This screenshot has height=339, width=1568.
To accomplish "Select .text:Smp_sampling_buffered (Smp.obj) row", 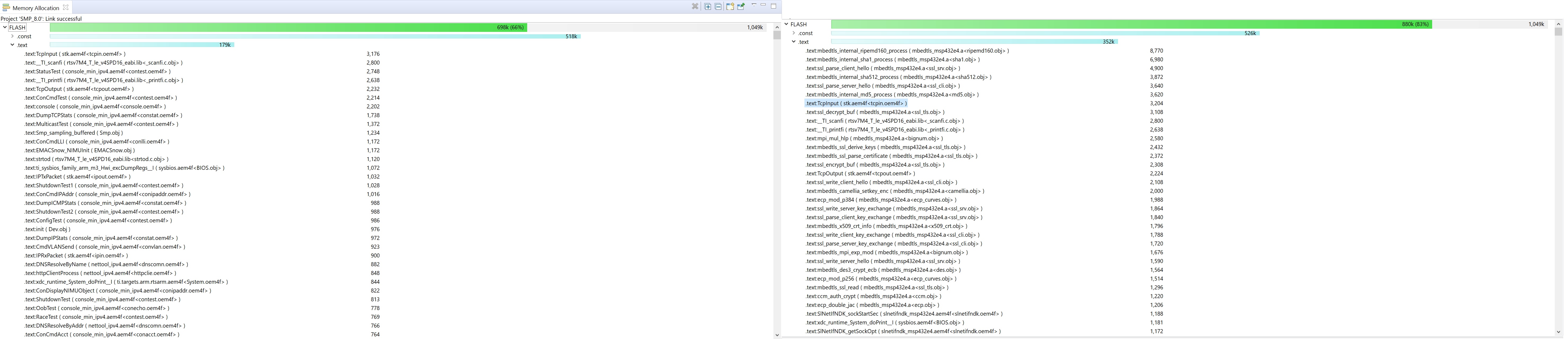I will (x=73, y=133).
